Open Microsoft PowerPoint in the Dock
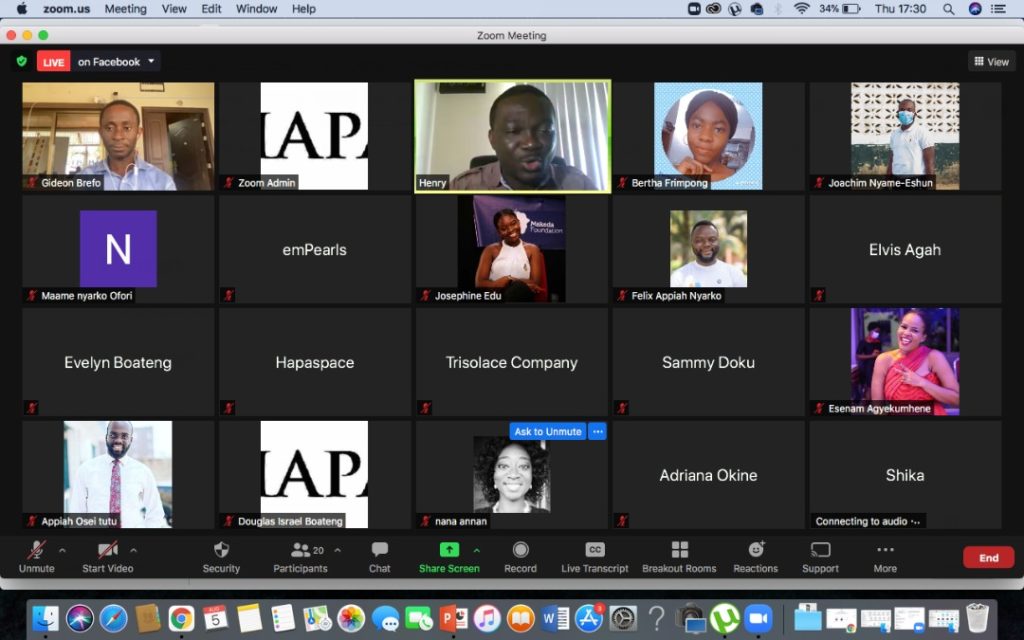The height and width of the screenshot is (640, 1024). (x=453, y=618)
